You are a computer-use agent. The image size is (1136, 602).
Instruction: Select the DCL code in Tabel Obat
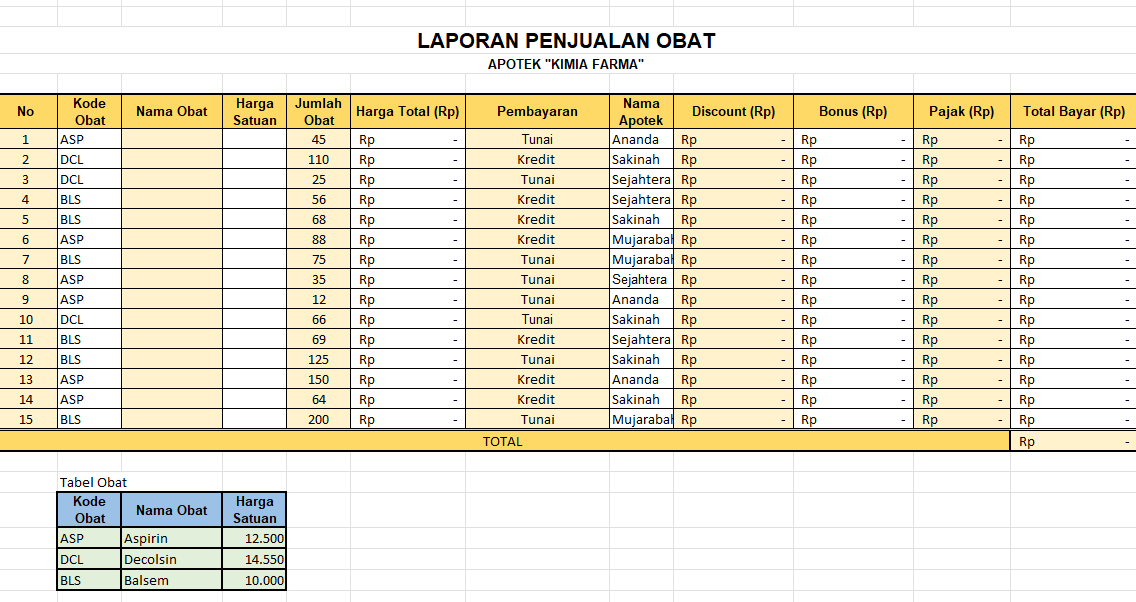[x=89, y=559]
